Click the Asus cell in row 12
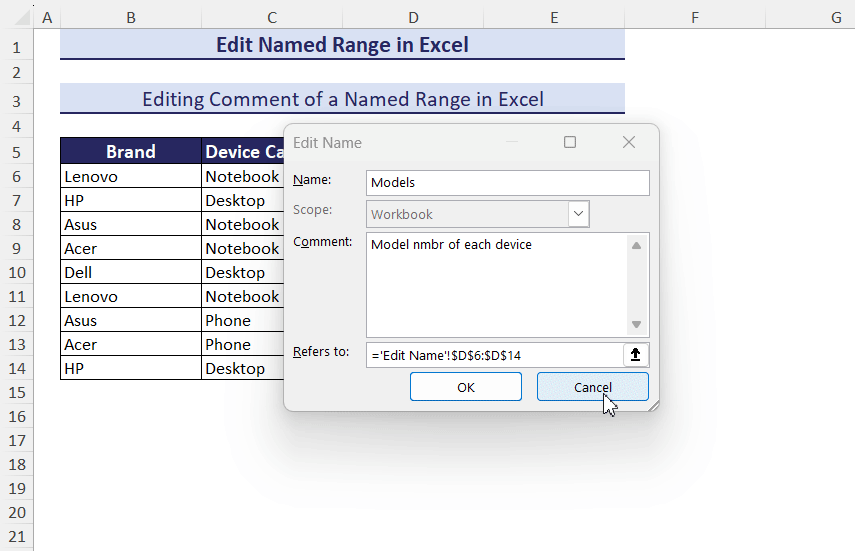 tap(131, 320)
